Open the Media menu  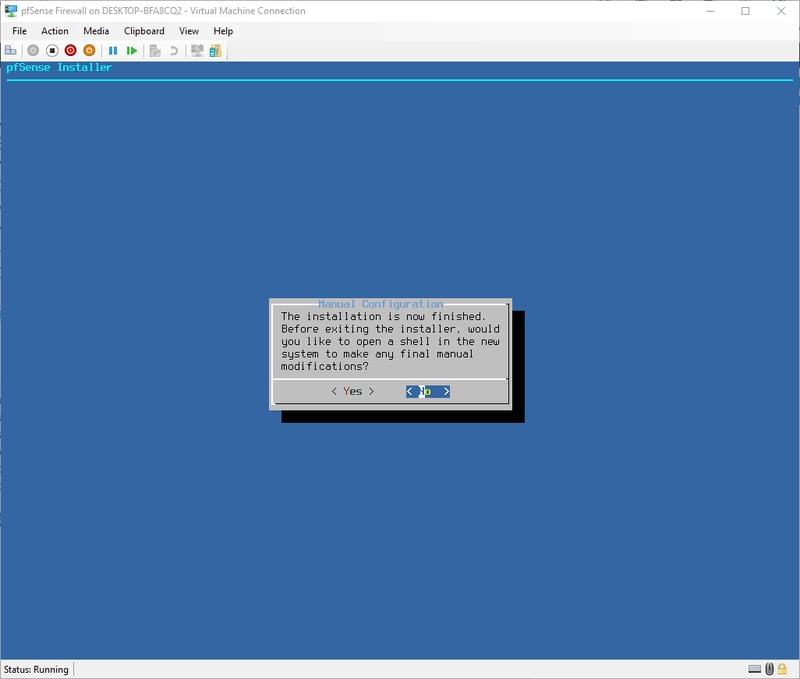click(x=96, y=31)
